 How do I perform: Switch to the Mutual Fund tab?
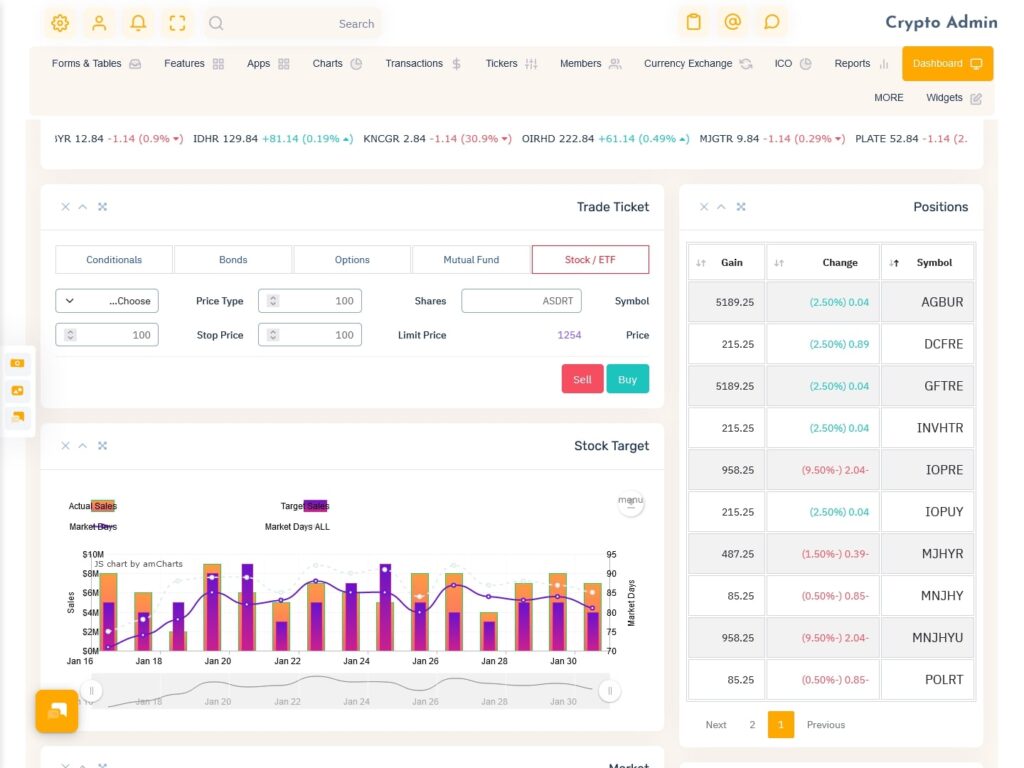coord(471,259)
